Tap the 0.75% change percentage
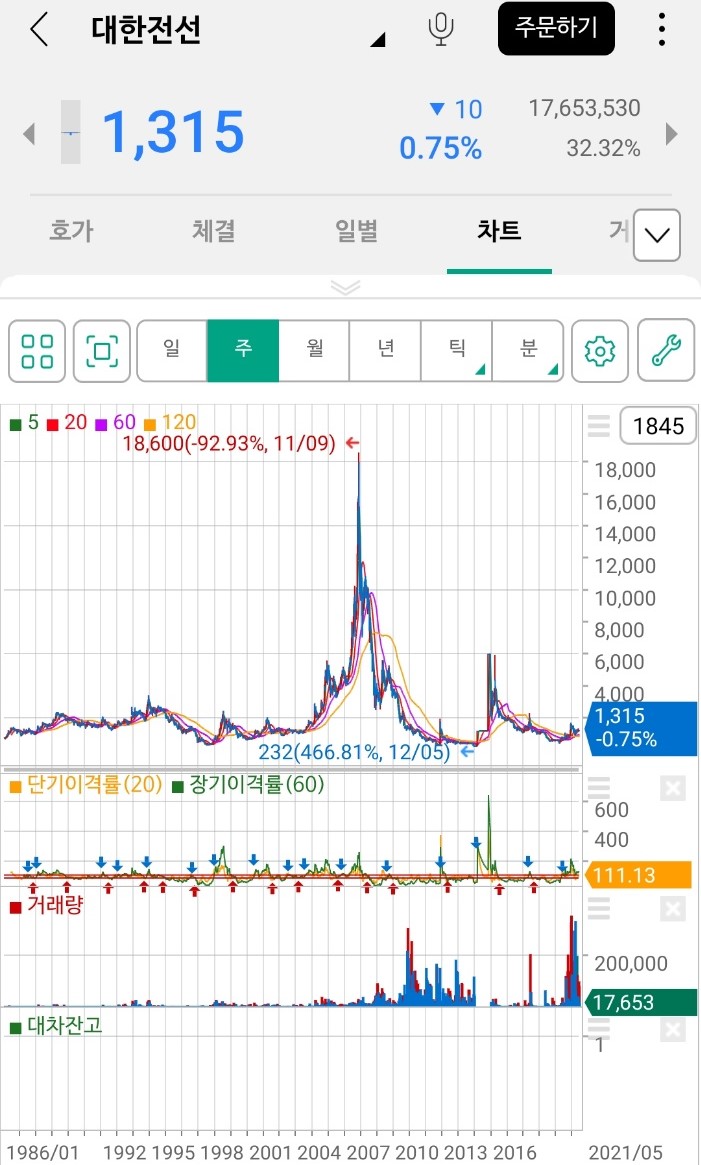Image resolution: width=701 pixels, height=1165 pixels. 440,149
